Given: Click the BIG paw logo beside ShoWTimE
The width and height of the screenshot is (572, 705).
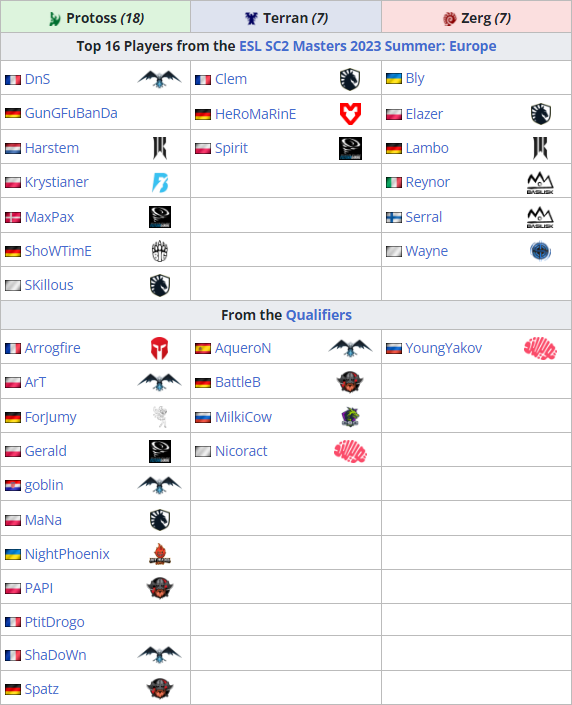Looking at the screenshot, I should click(160, 251).
